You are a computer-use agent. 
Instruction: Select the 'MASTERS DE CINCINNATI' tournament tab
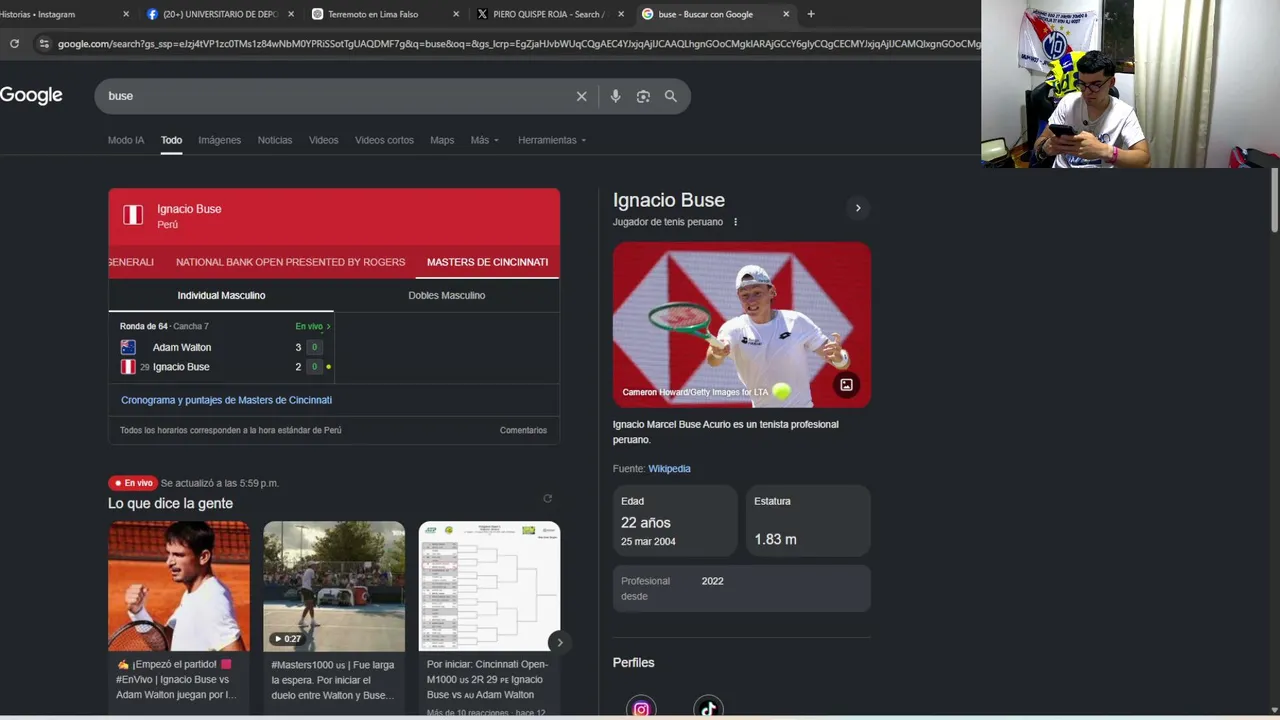(x=487, y=262)
